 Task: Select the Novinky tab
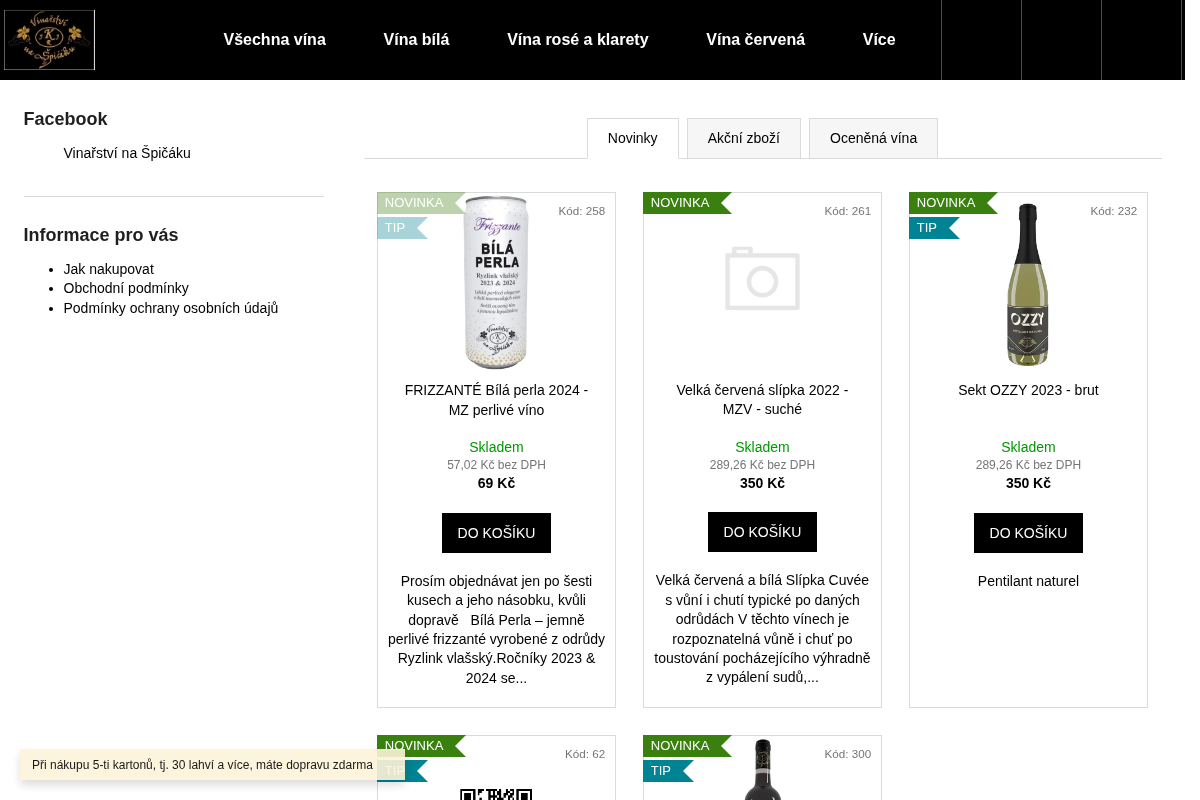point(633,138)
